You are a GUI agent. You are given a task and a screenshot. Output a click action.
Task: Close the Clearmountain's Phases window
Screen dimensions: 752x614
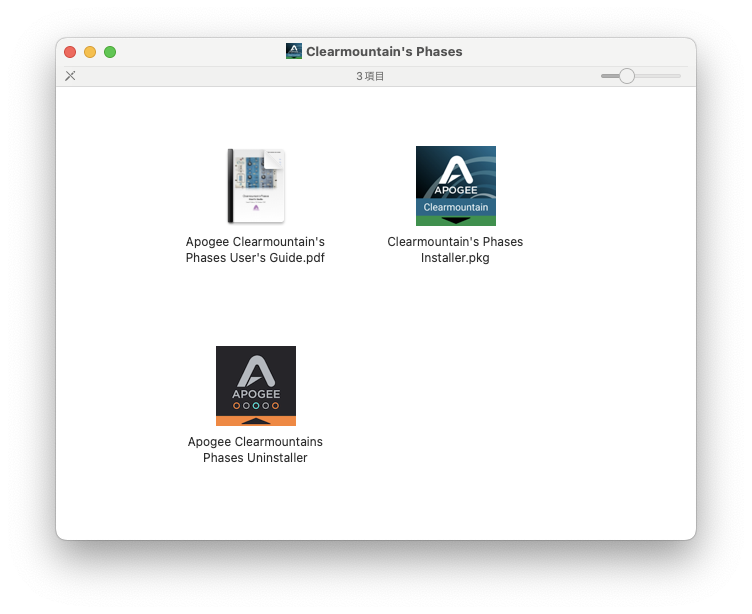tap(70, 52)
